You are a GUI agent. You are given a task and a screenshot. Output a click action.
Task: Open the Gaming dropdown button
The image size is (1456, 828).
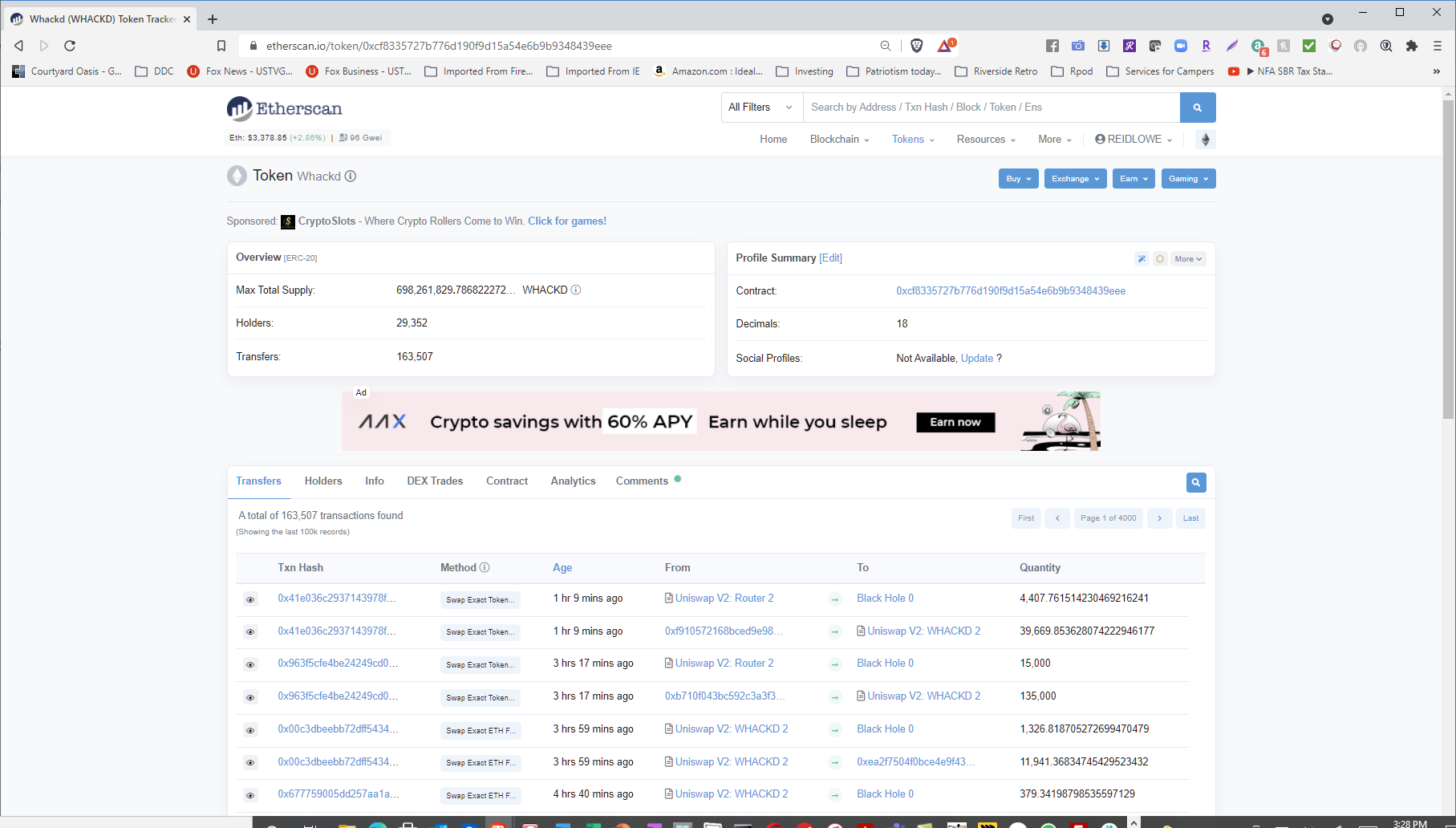point(1188,179)
